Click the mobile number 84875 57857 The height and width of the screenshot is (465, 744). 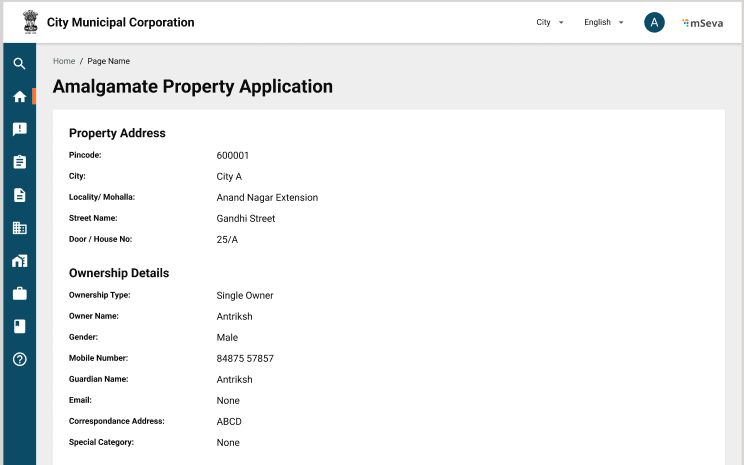coord(245,358)
